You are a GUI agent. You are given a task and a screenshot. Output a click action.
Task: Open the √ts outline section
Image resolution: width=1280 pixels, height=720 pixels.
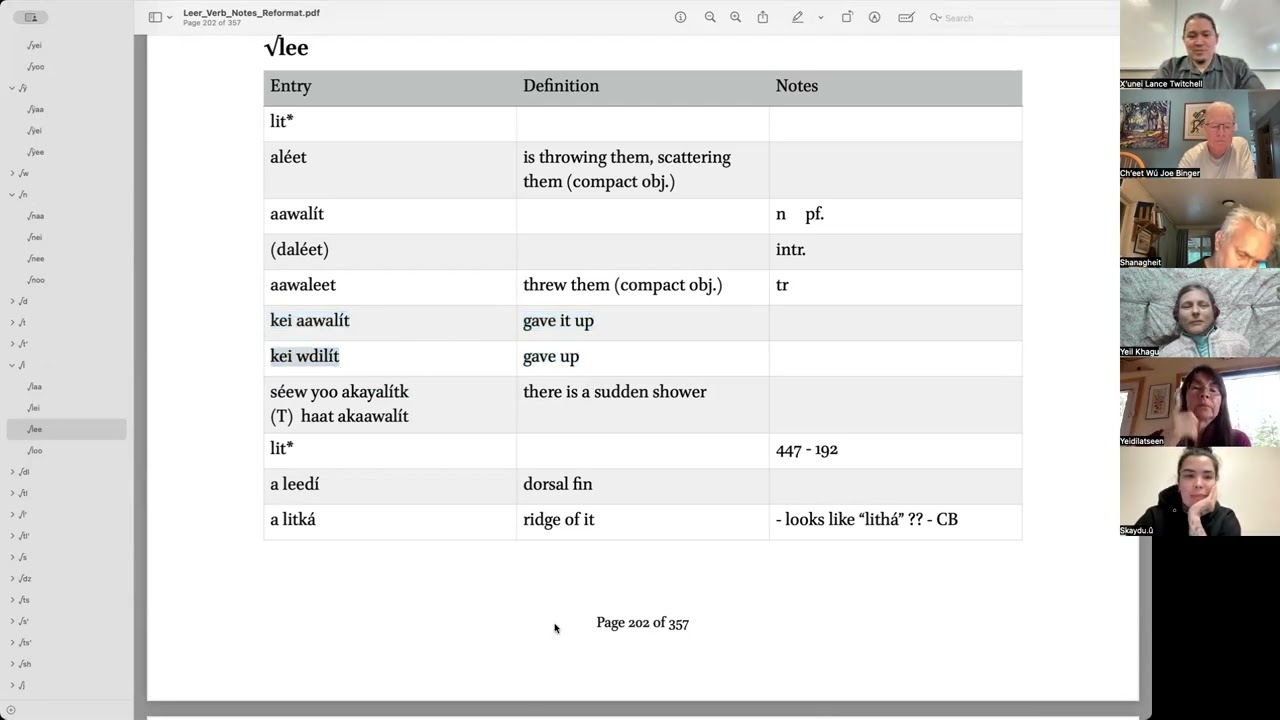24,600
